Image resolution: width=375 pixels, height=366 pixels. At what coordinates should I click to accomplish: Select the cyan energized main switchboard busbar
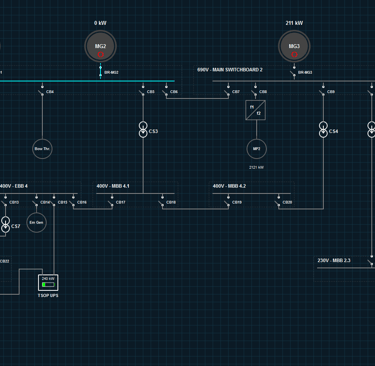(87, 81)
